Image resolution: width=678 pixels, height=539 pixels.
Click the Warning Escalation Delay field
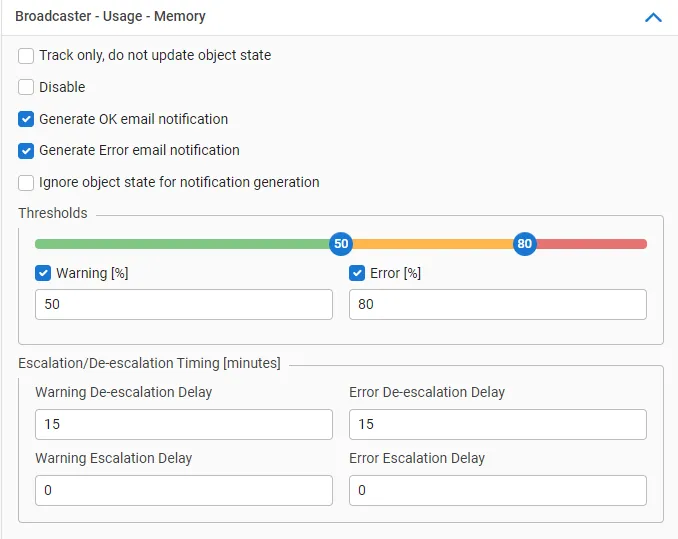click(x=183, y=490)
